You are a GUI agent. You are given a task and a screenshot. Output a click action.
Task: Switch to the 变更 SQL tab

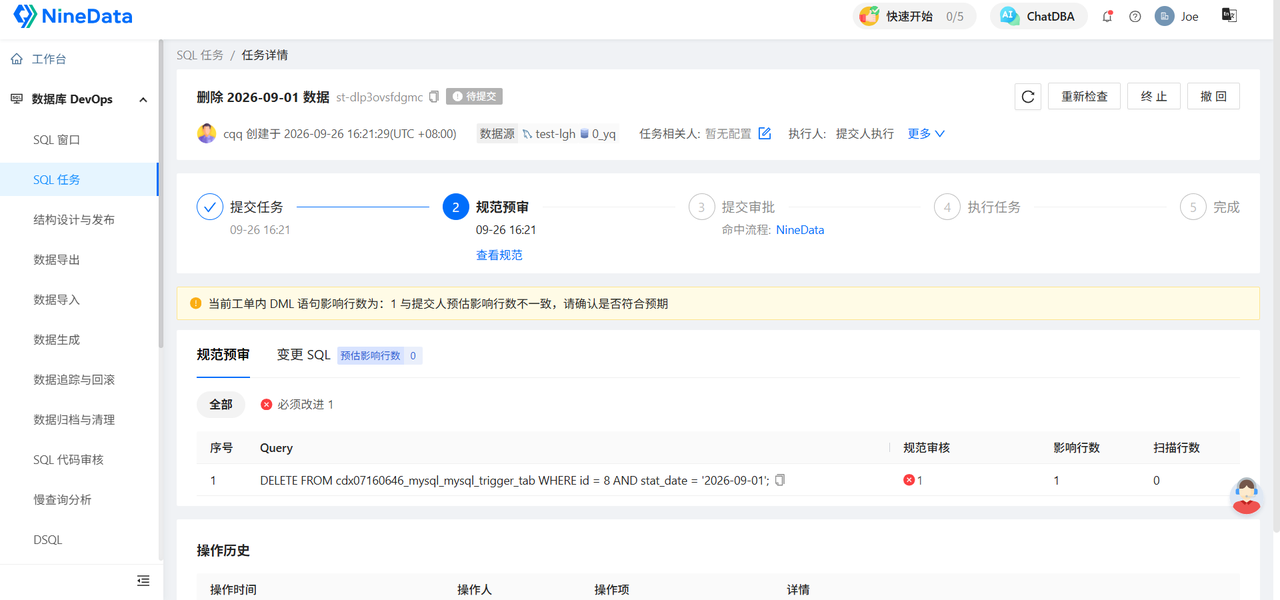[x=303, y=355]
